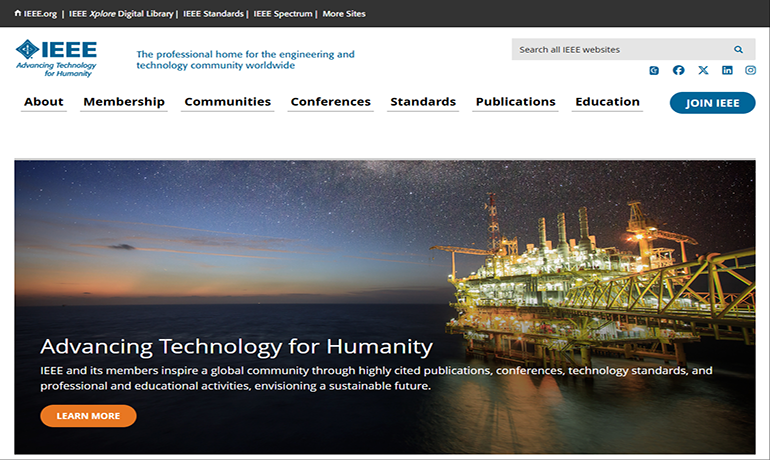Open IEEE's LinkedIn icon
The image size is (770, 460).
[727, 70]
